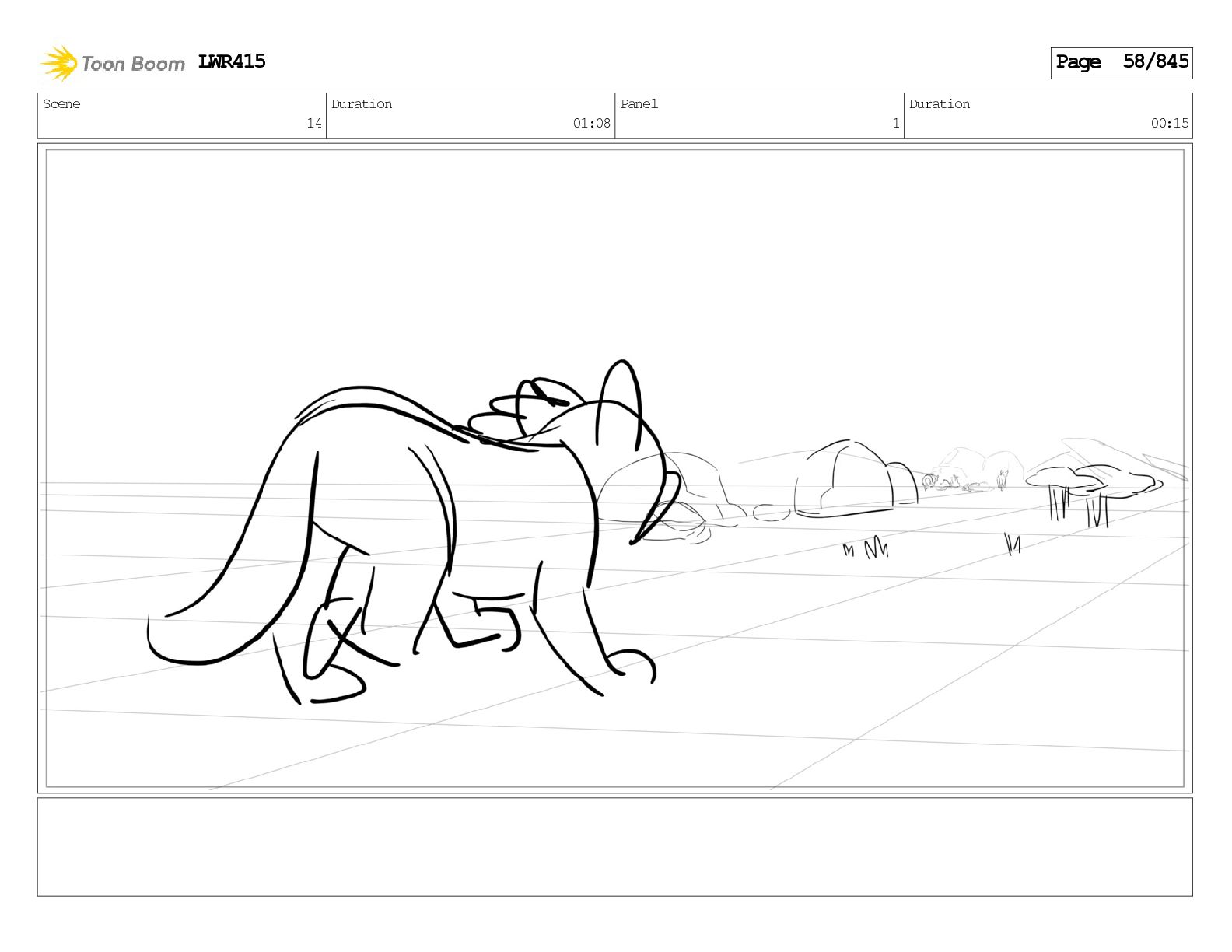
Task: Click the Page 58/845 indicator
Action: pyautogui.click(x=1122, y=62)
